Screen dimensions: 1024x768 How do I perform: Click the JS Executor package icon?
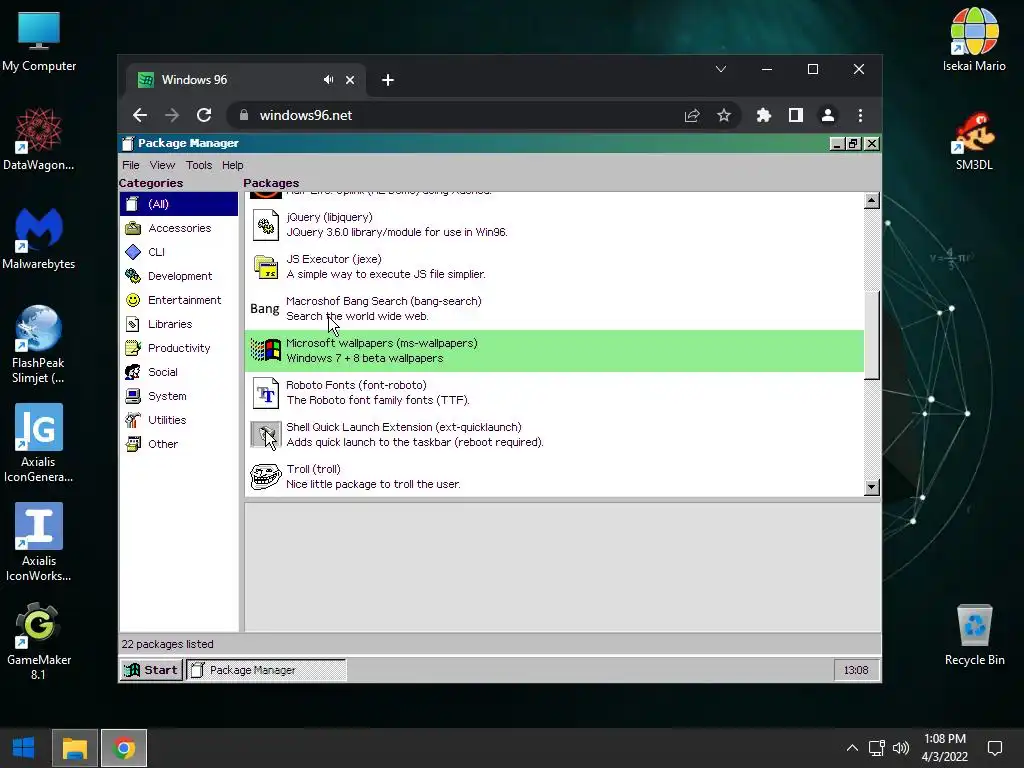(266, 267)
